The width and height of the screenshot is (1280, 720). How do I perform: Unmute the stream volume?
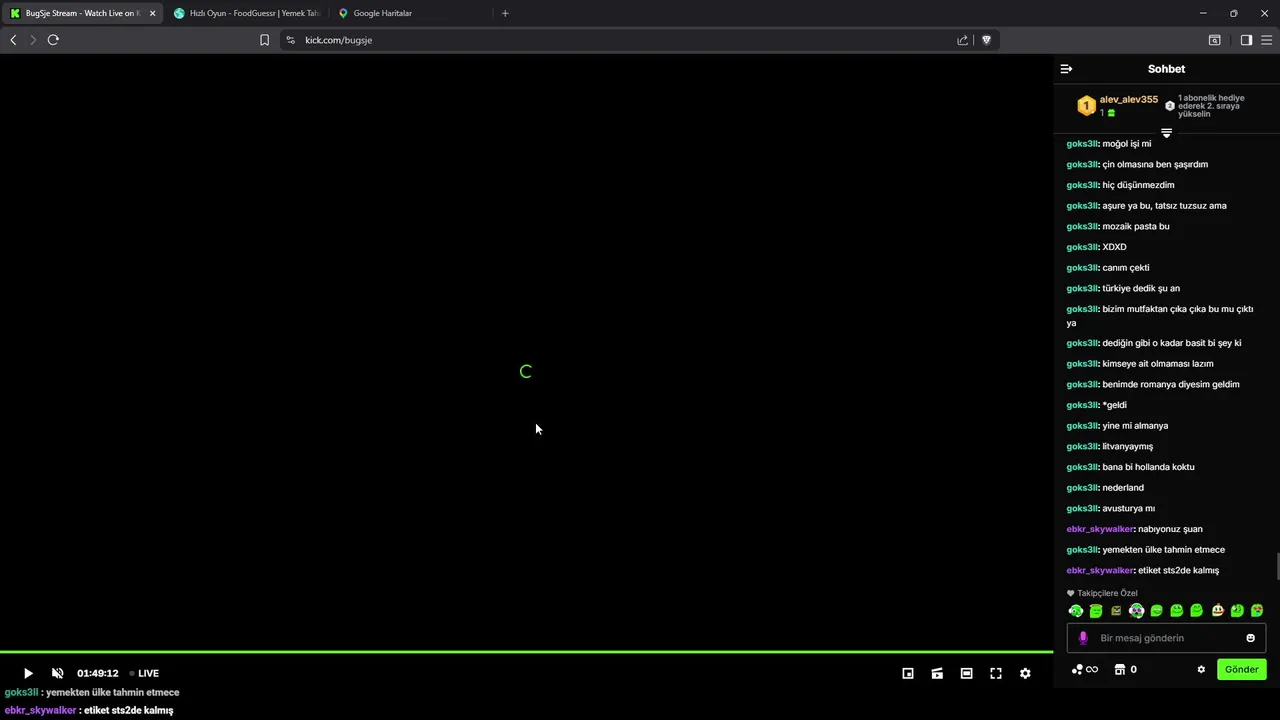click(x=58, y=674)
